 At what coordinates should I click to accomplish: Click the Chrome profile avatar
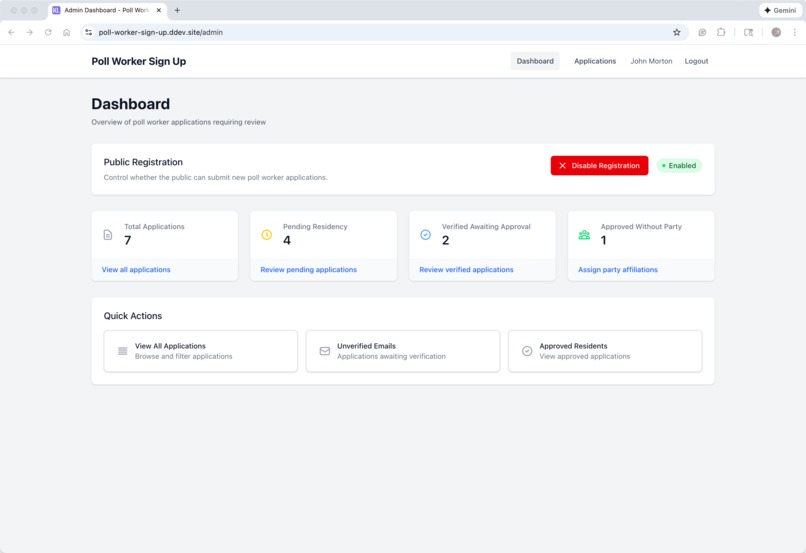pyautogui.click(x=776, y=32)
